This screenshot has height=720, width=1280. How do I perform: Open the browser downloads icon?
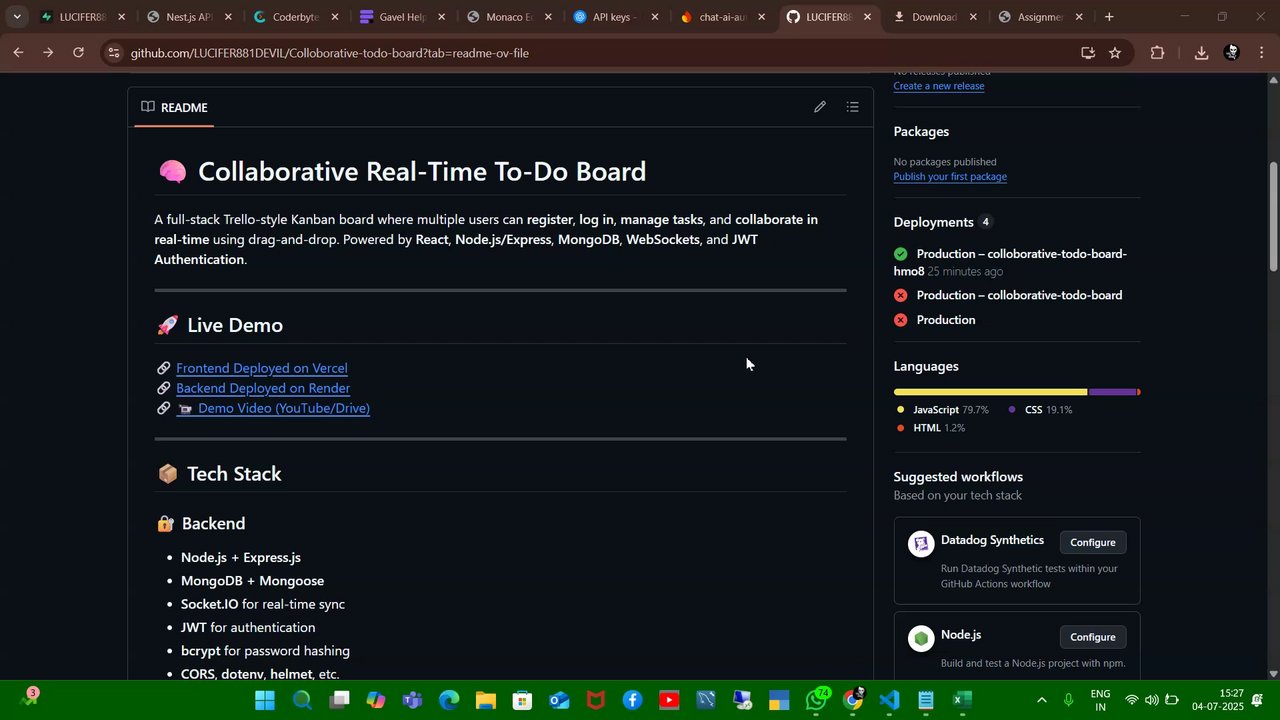pyautogui.click(x=1201, y=53)
